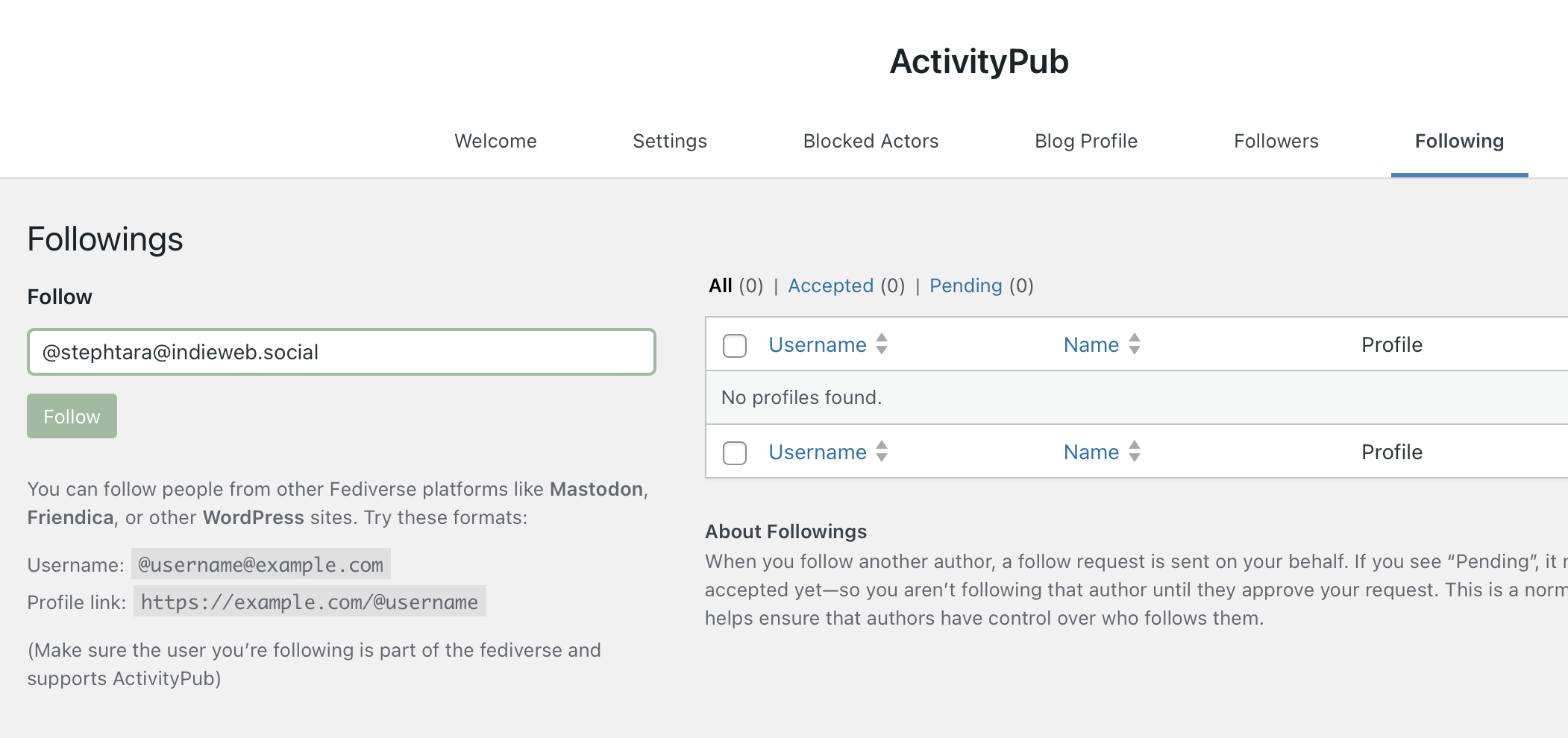
Task: Go to the Blocked Actors tab
Action: point(871,142)
